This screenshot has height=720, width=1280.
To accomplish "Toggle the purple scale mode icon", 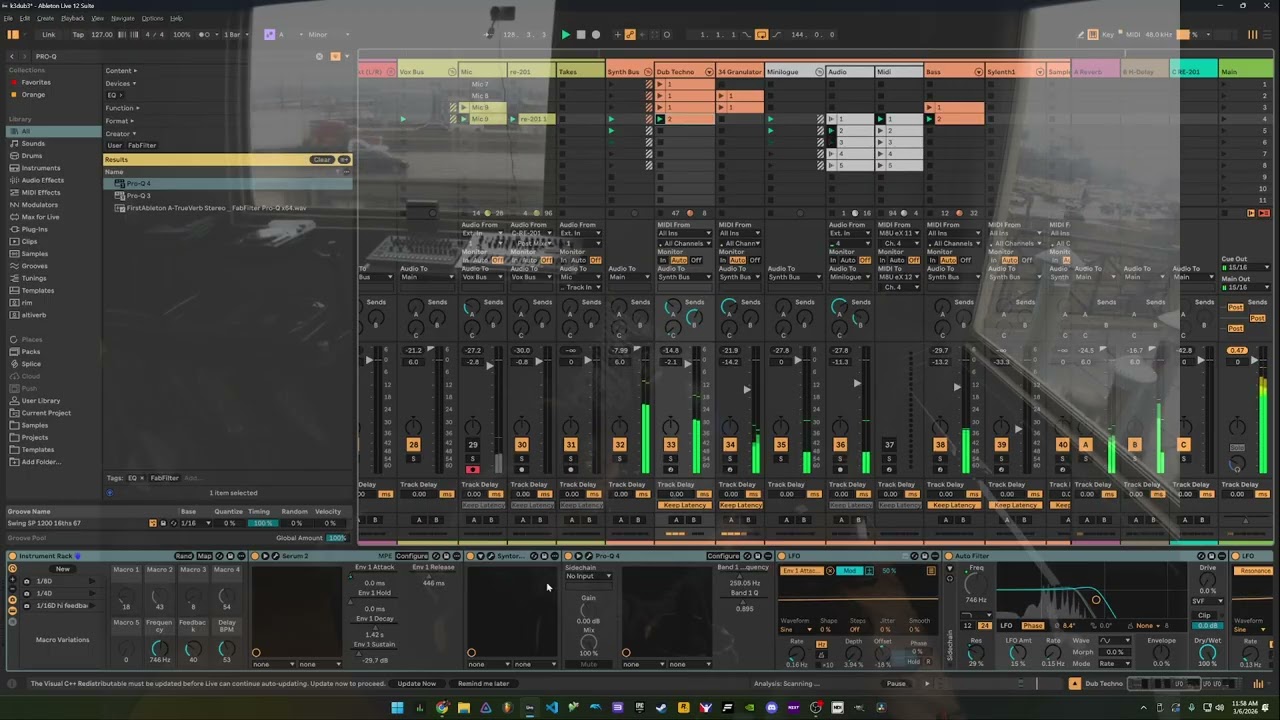I will (x=269, y=34).
